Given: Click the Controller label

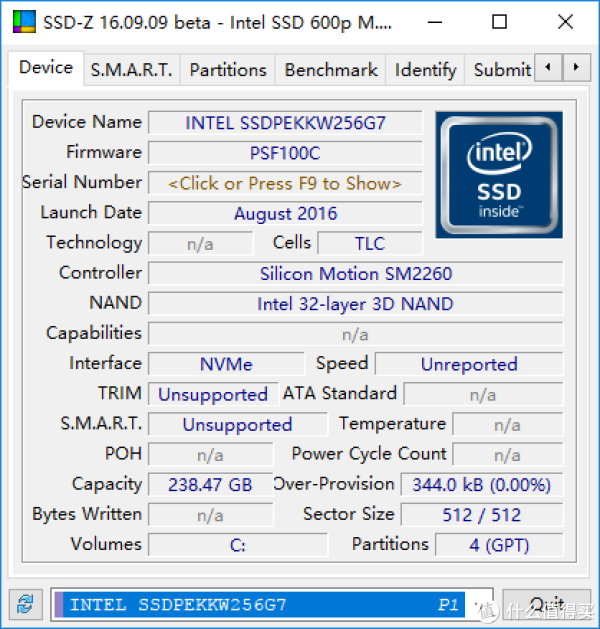Looking at the screenshot, I should click(x=100, y=273).
